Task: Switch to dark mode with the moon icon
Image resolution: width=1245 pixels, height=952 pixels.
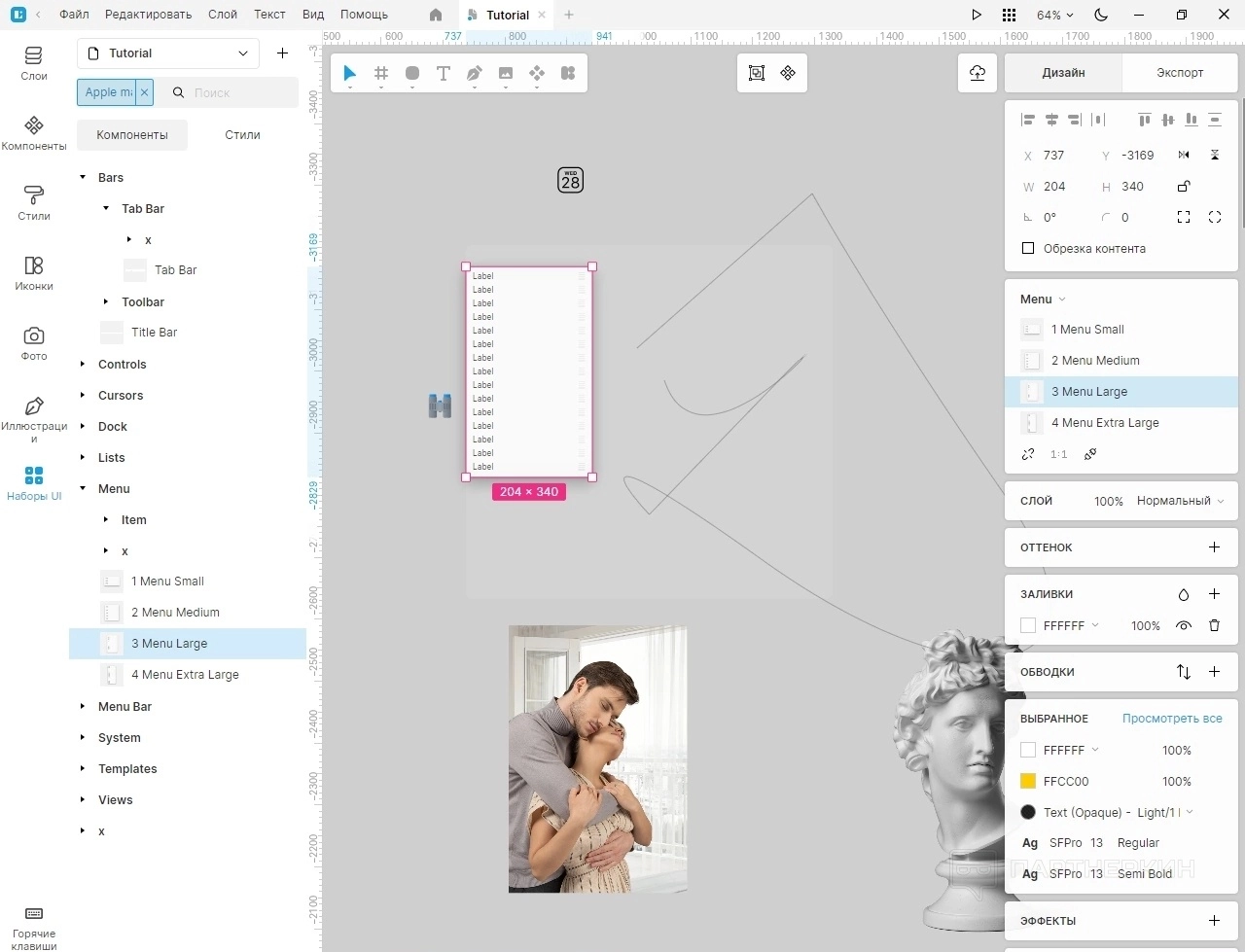Action: click(1101, 15)
